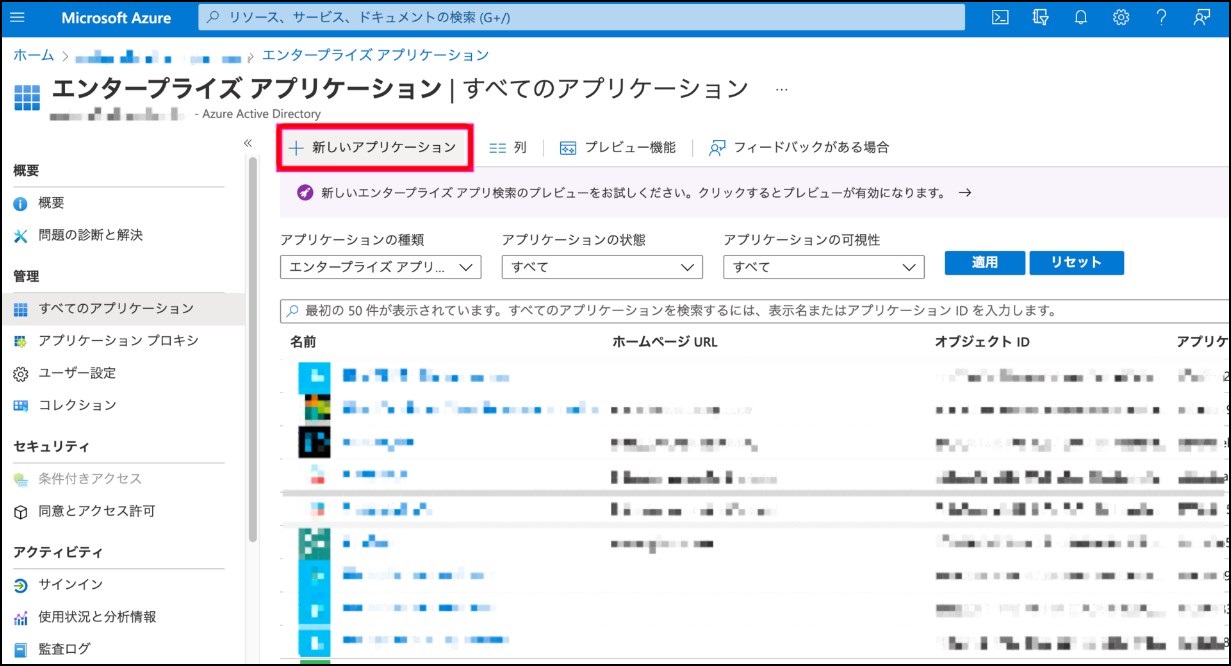Open プレビュー機能 in the toolbar
Image resolution: width=1231 pixels, height=666 pixels.
click(618, 147)
